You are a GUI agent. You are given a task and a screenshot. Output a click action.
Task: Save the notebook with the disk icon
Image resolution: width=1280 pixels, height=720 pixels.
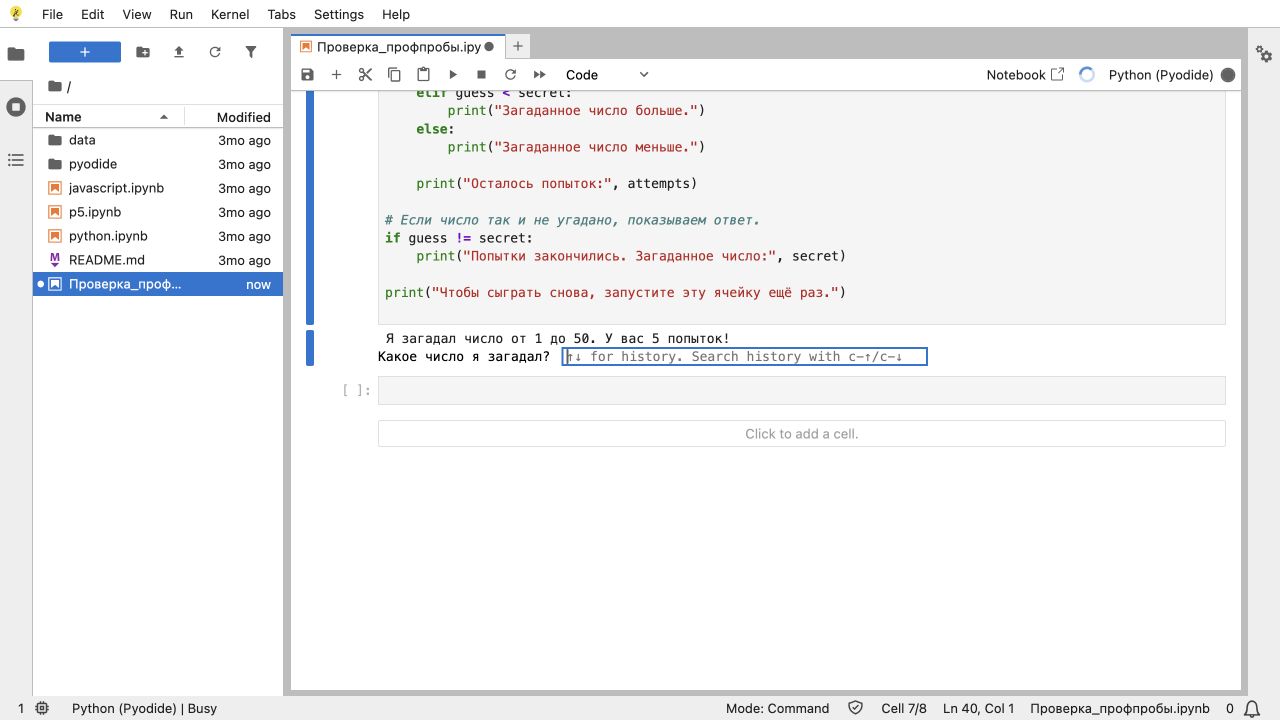click(307, 75)
